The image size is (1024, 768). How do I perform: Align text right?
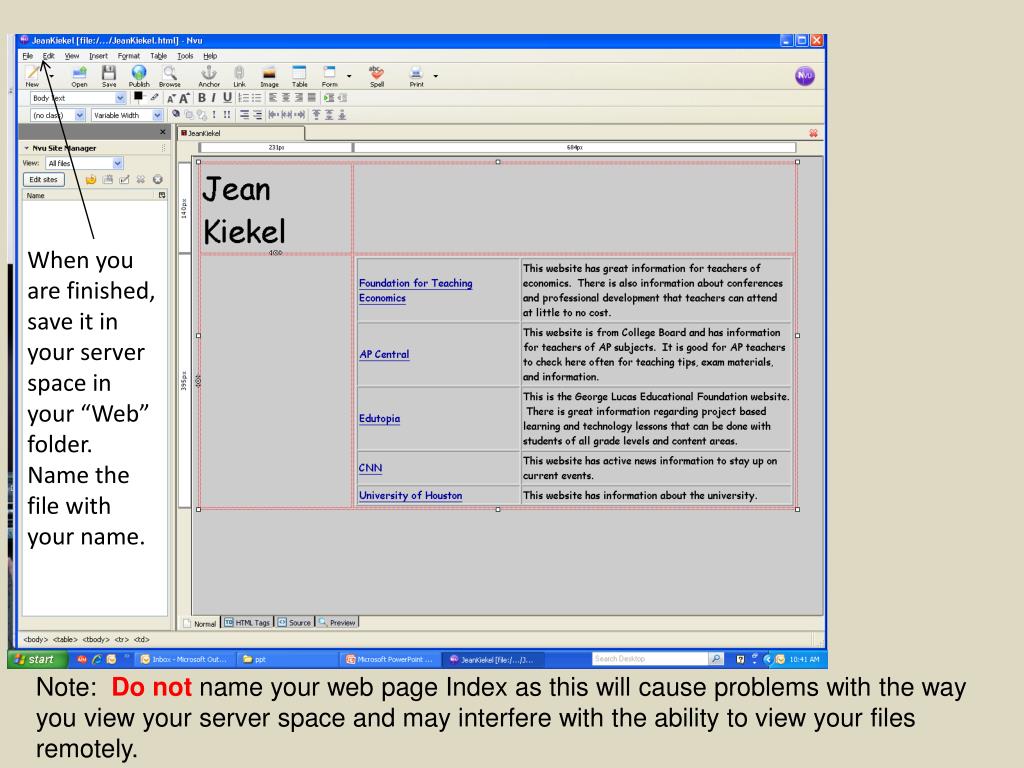299,98
